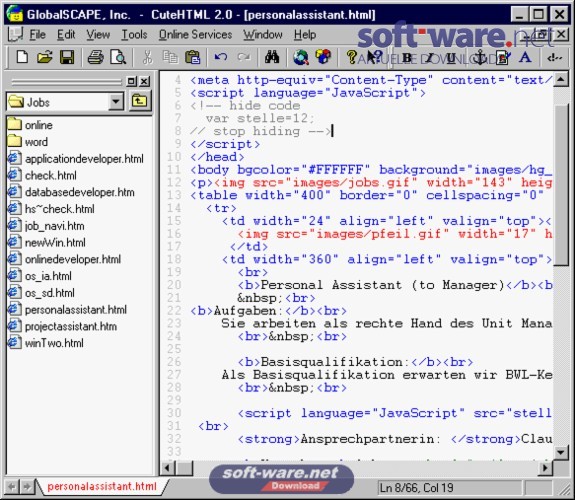The width and height of the screenshot is (575, 500).
Task: Print the document using the printer icon
Action: (x=96, y=57)
